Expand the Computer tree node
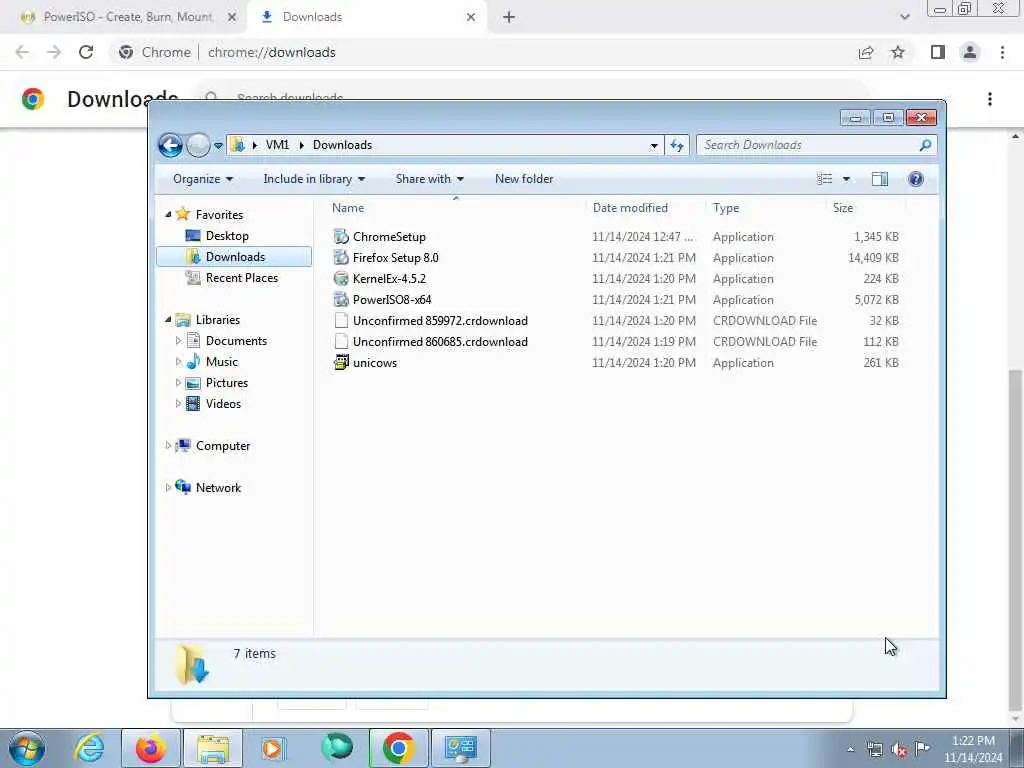This screenshot has height=768, width=1024. point(168,445)
